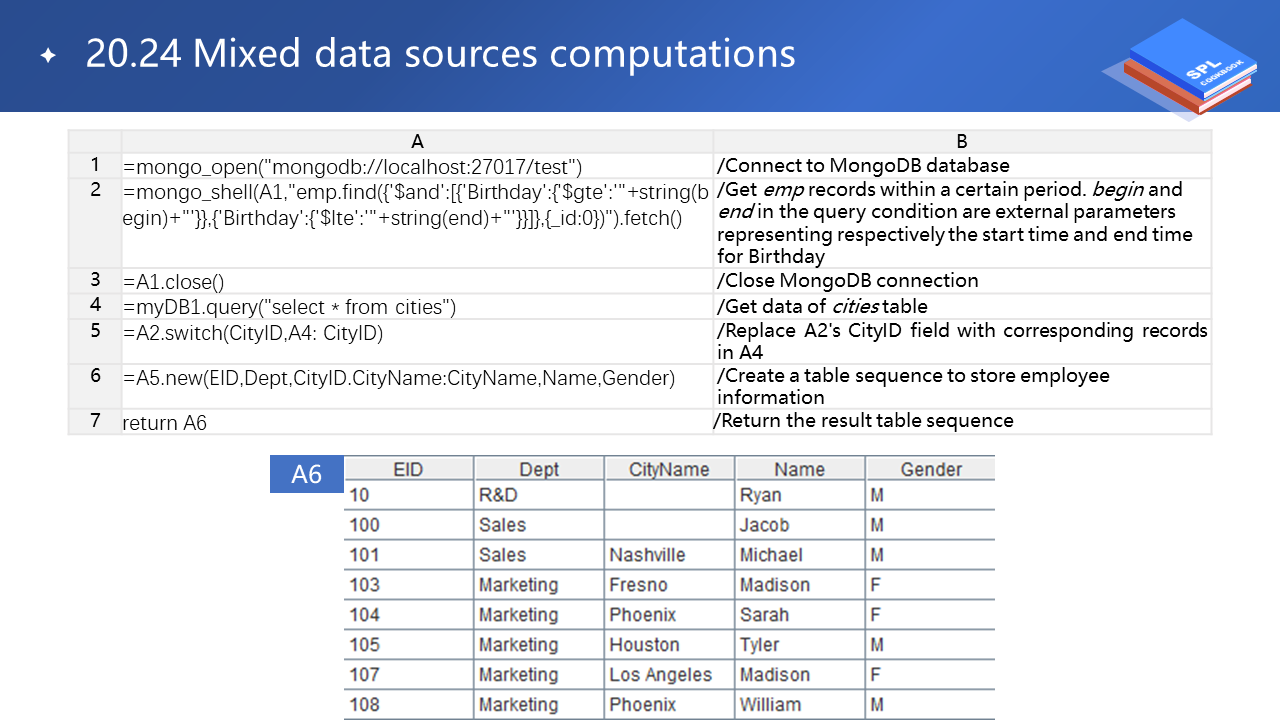Select column B header in the code grid
Image resolution: width=1280 pixels, height=720 pixels.
pos(961,141)
